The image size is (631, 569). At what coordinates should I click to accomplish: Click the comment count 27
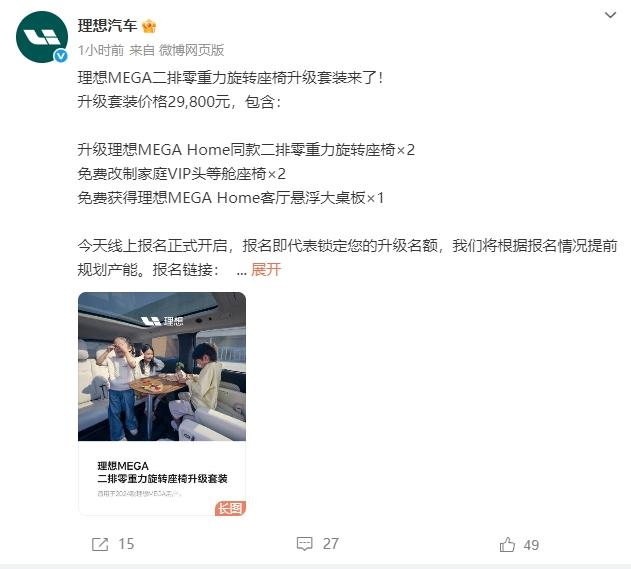tap(331, 544)
